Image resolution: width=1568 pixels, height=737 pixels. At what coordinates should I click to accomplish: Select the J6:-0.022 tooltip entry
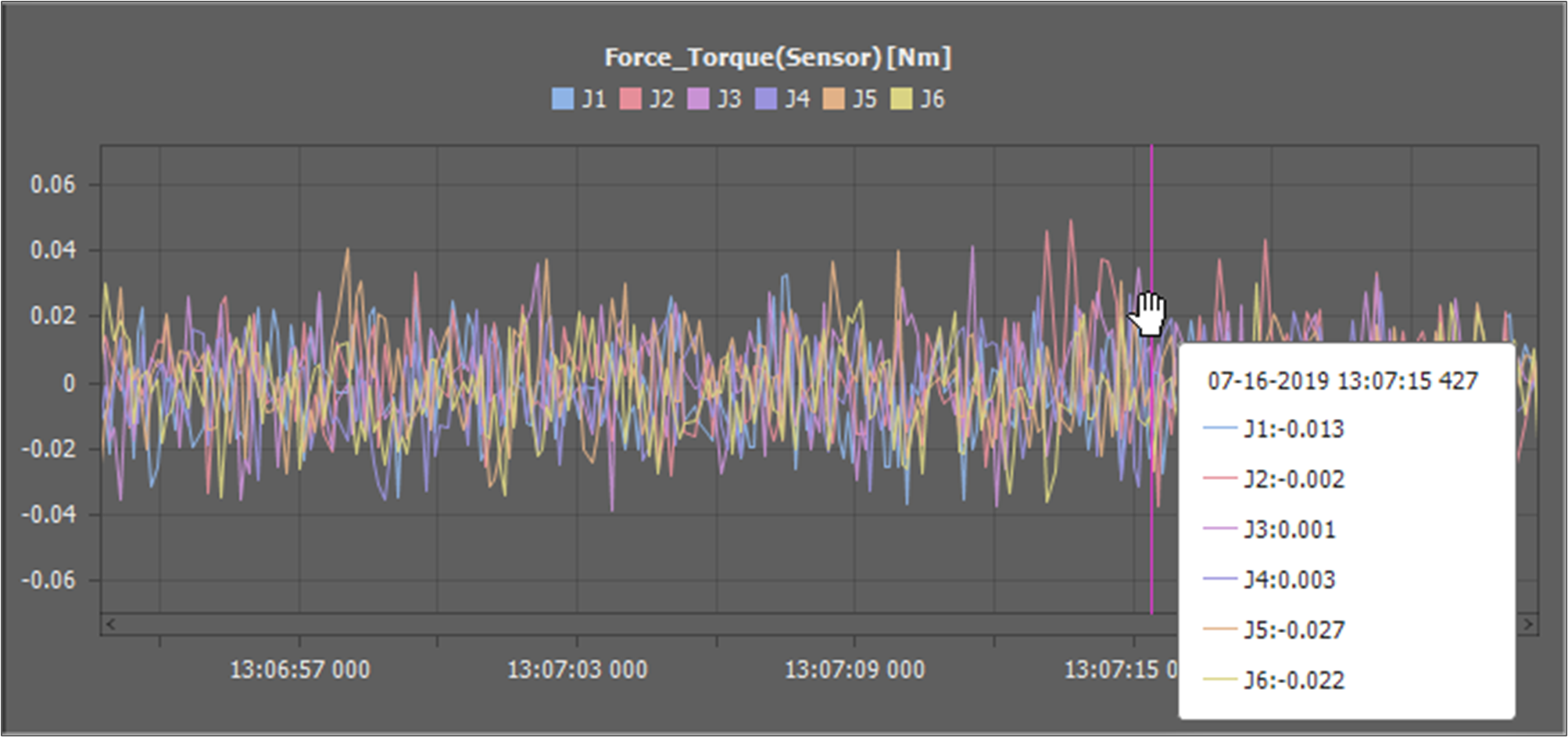(x=1293, y=680)
